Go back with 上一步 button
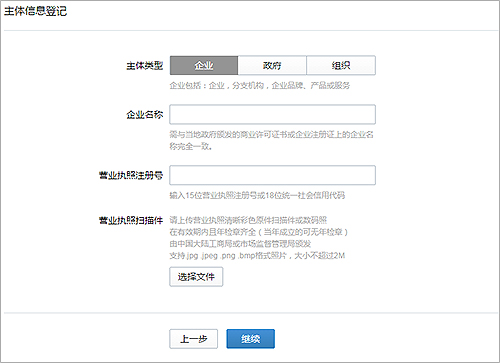500x363 pixels. tap(194, 339)
